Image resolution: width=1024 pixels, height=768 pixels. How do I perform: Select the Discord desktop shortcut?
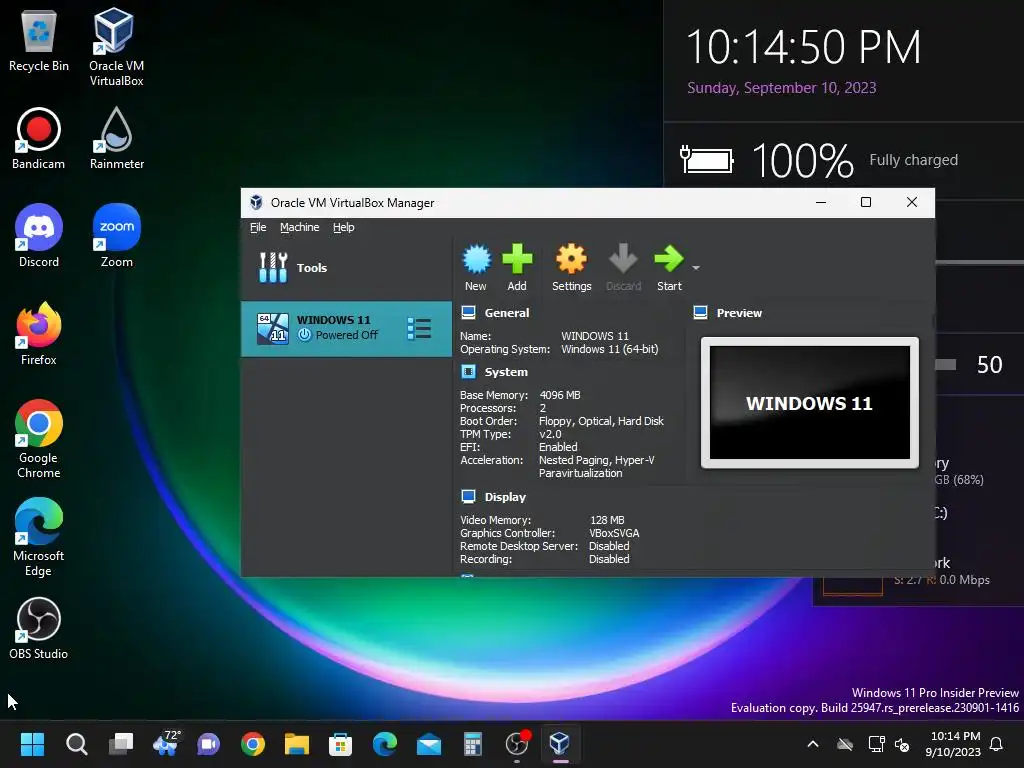coord(39,236)
